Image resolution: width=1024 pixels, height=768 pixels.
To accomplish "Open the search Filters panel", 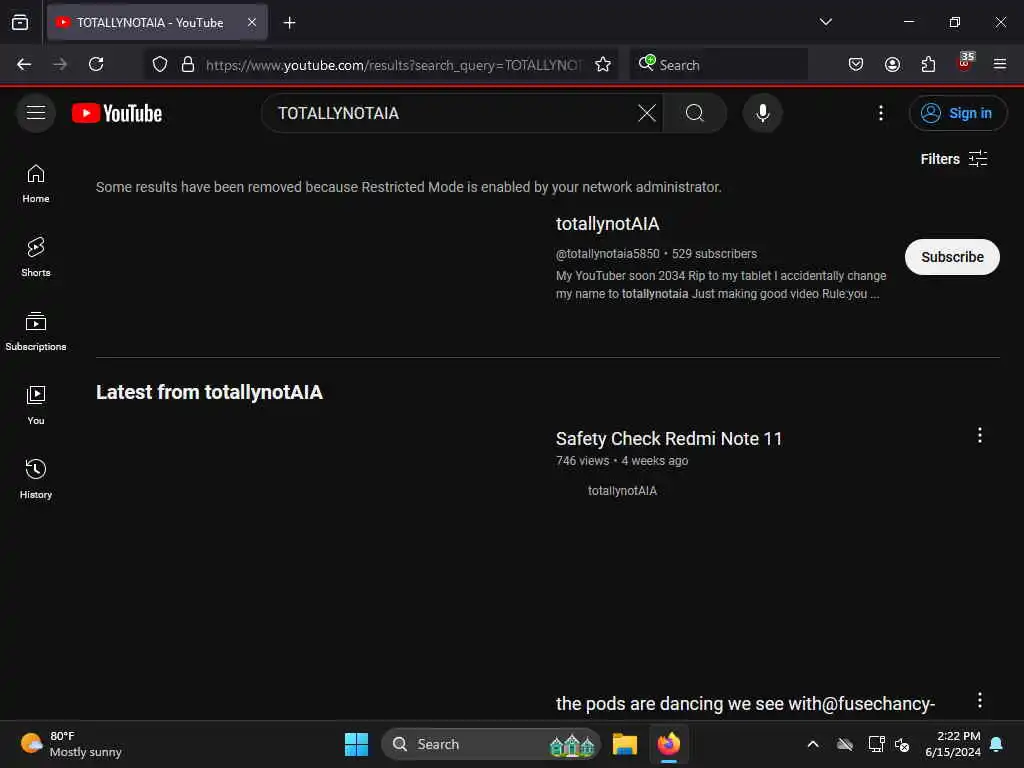I will pos(953,159).
